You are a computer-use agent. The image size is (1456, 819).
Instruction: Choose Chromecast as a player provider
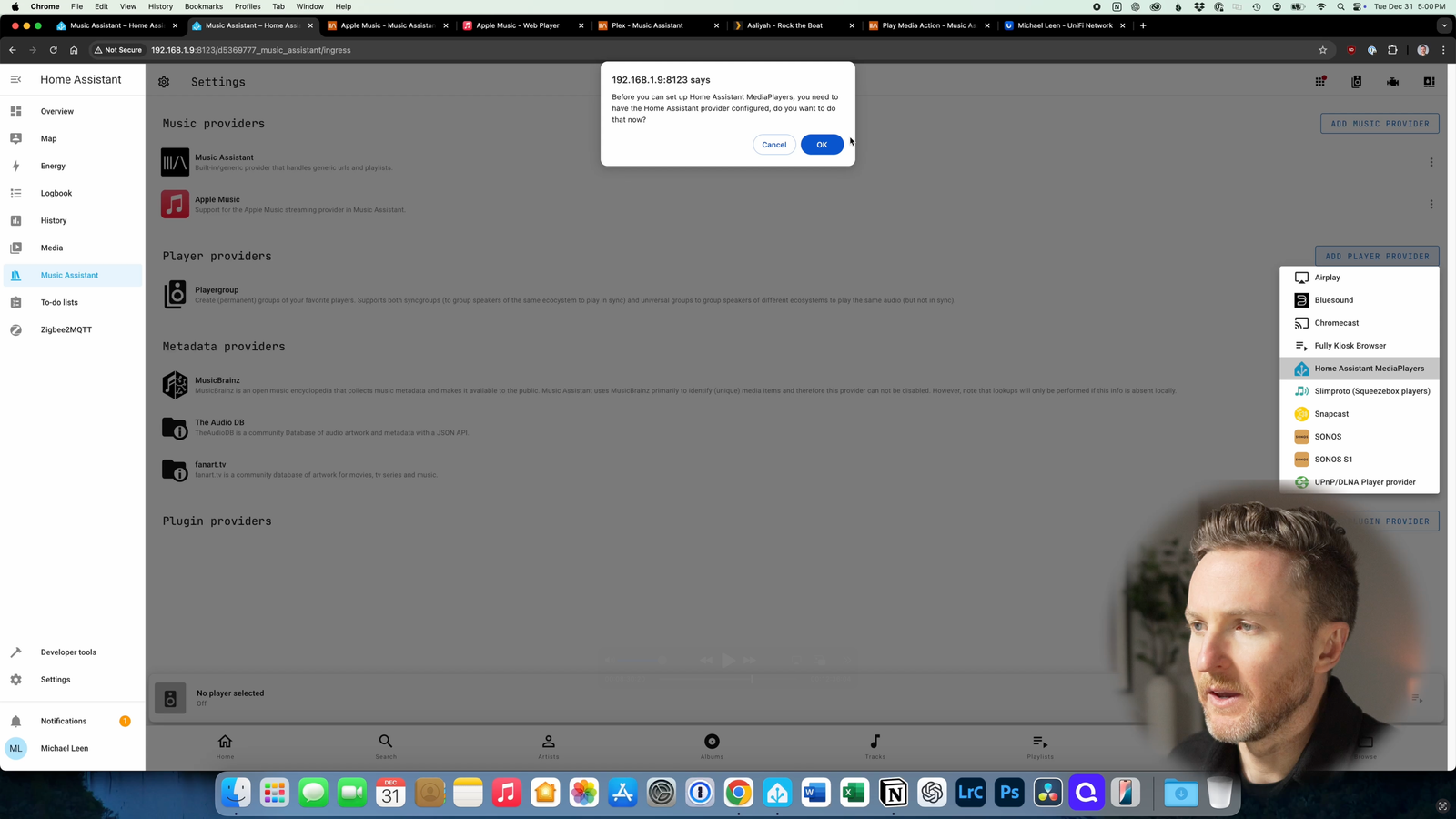(1336, 322)
